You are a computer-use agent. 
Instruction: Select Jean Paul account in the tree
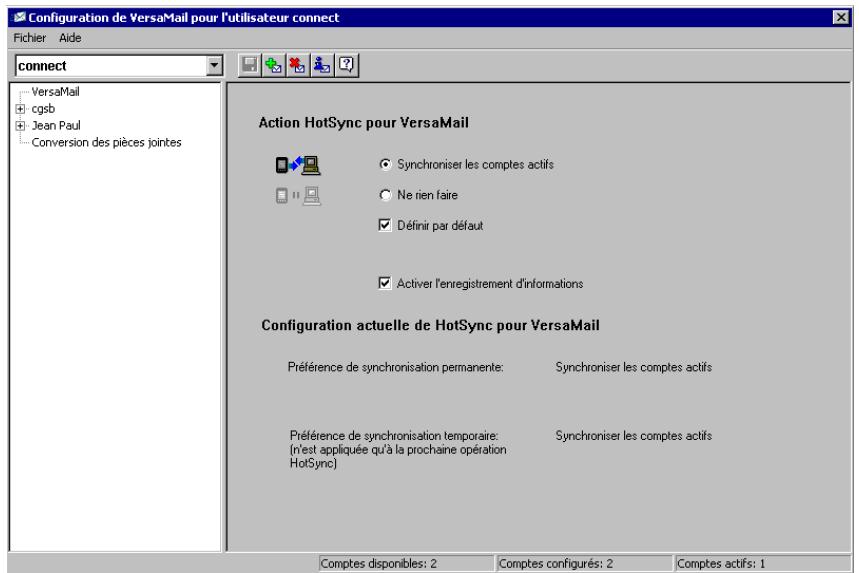[x=56, y=125]
